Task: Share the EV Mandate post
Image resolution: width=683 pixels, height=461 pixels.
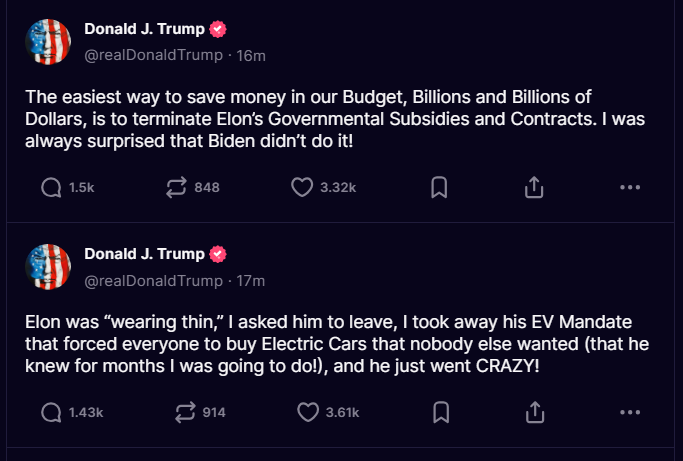Action: coord(534,412)
